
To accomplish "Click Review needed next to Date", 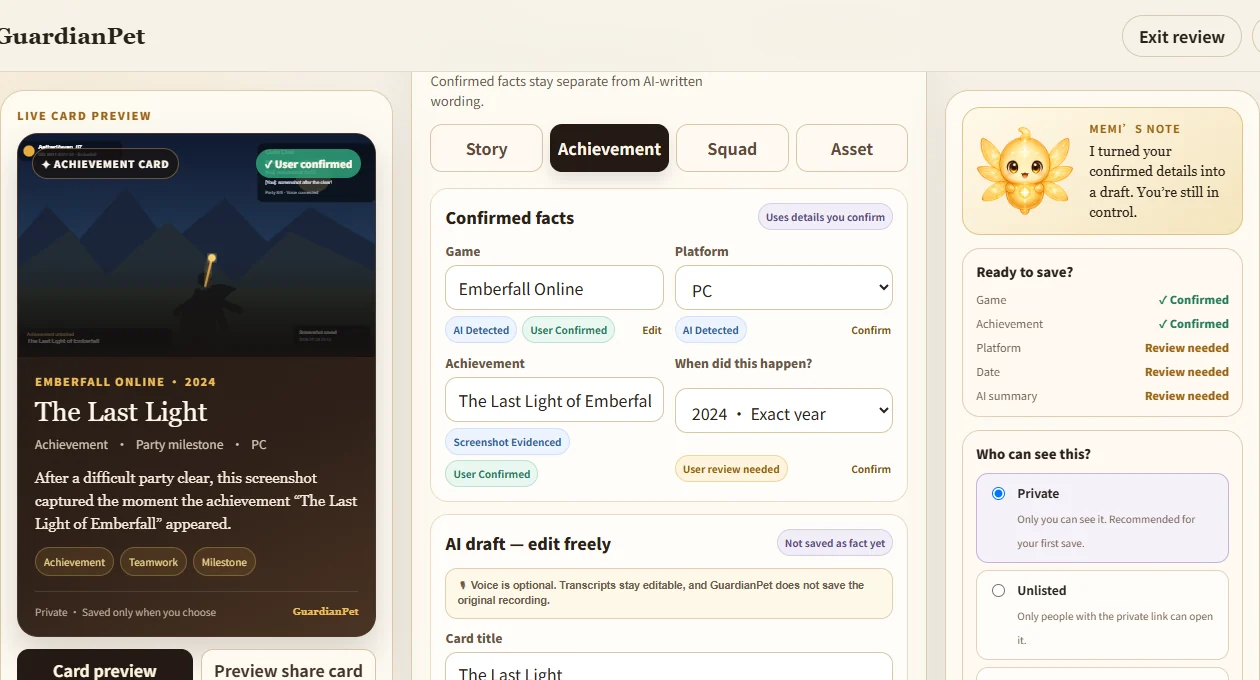I will click(1187, 372).
